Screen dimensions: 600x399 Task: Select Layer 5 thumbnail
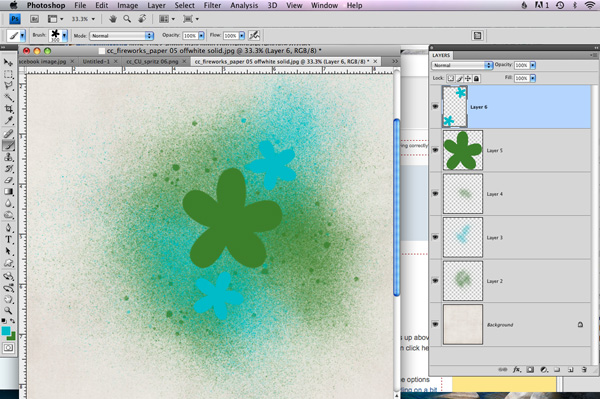[463, 150]
